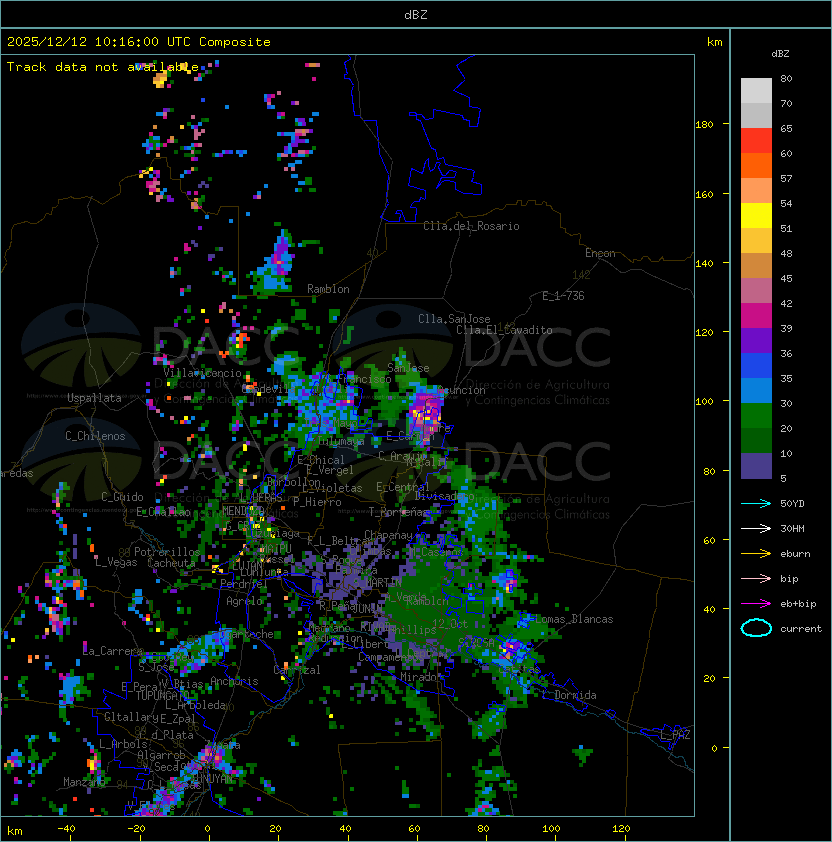
Task: Click the Encon place label
Action: [x=600, y=253]
